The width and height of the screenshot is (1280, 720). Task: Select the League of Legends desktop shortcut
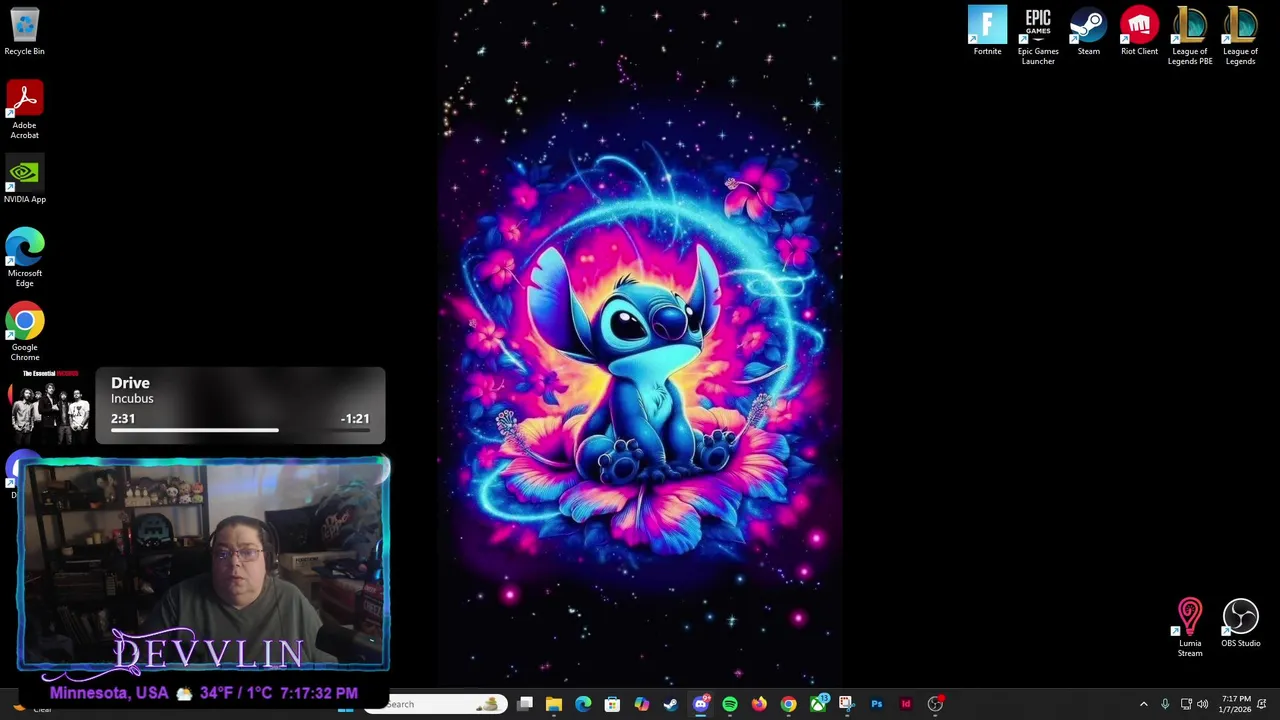coord(1240,36)
